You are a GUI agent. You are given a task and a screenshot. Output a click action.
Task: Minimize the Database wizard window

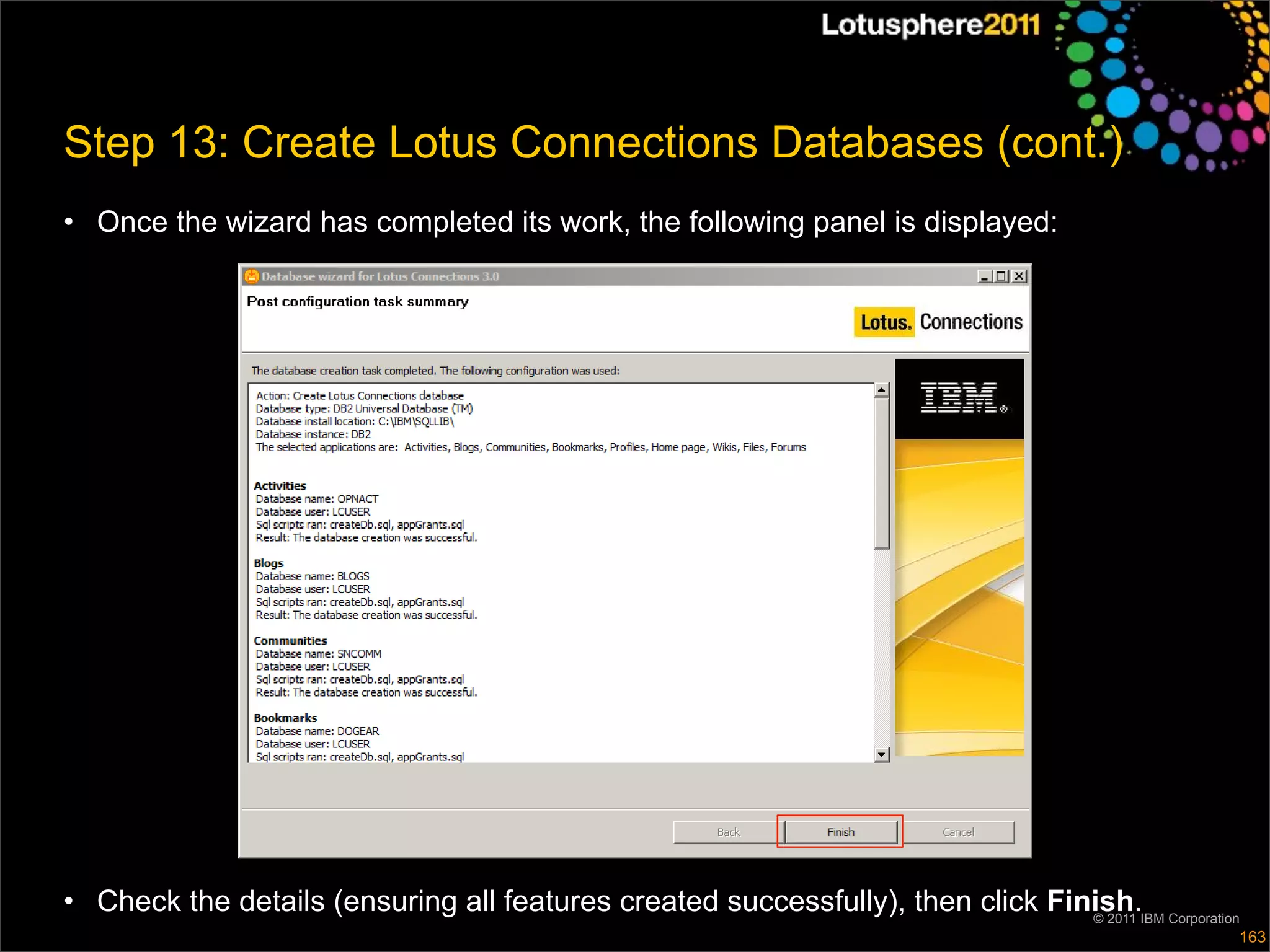pos(985,276)
